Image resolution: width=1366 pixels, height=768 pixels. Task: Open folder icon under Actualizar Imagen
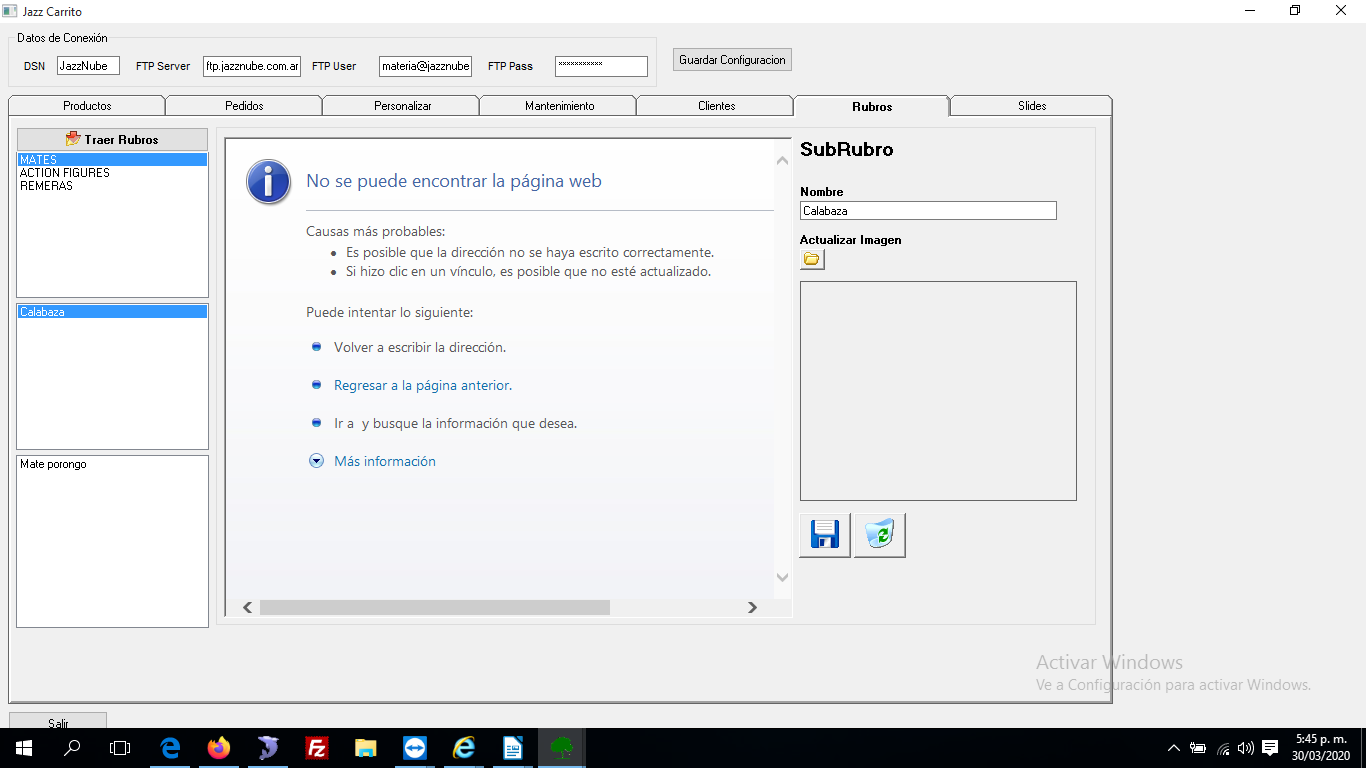point(812,259)
